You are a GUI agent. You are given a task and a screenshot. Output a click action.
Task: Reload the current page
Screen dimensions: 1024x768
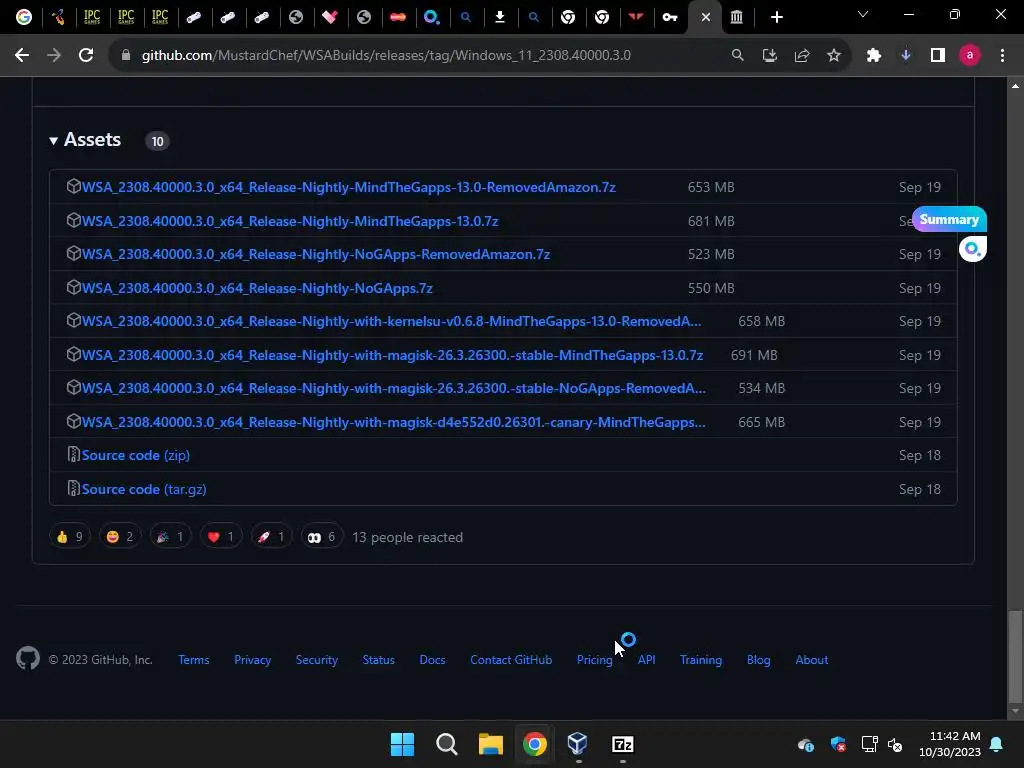click(86, 56)
